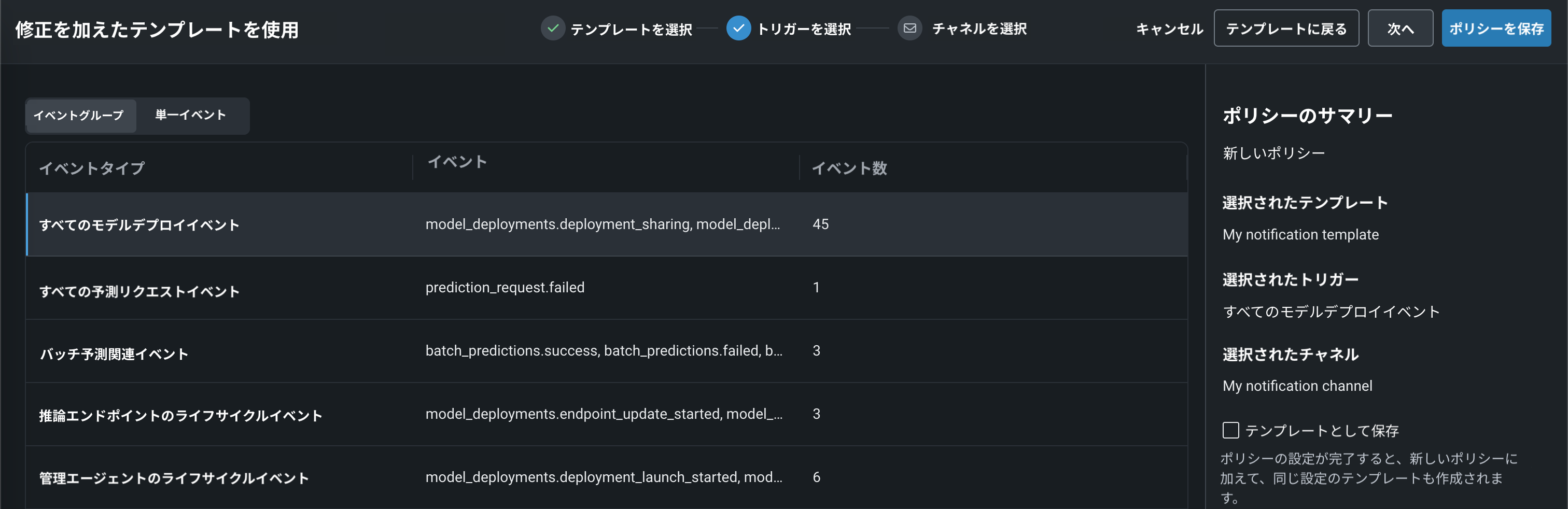Click the チャネルを選択 envelope step icon
Screen dimensions: 1568x509
[x=909, y=29]
